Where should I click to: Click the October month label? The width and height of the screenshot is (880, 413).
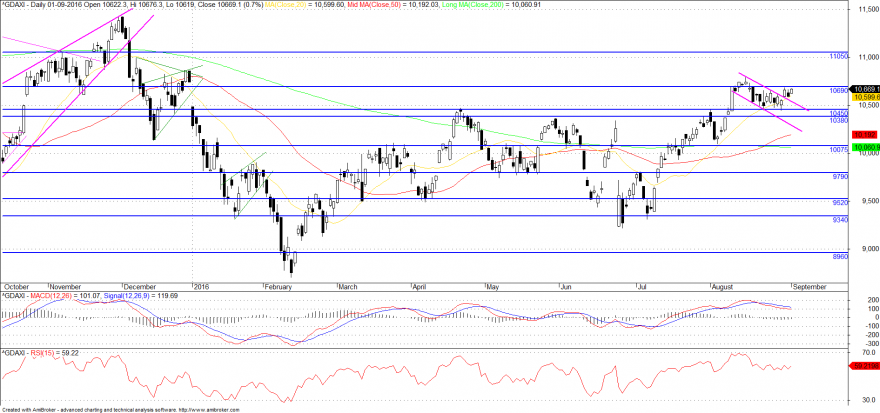14,287
